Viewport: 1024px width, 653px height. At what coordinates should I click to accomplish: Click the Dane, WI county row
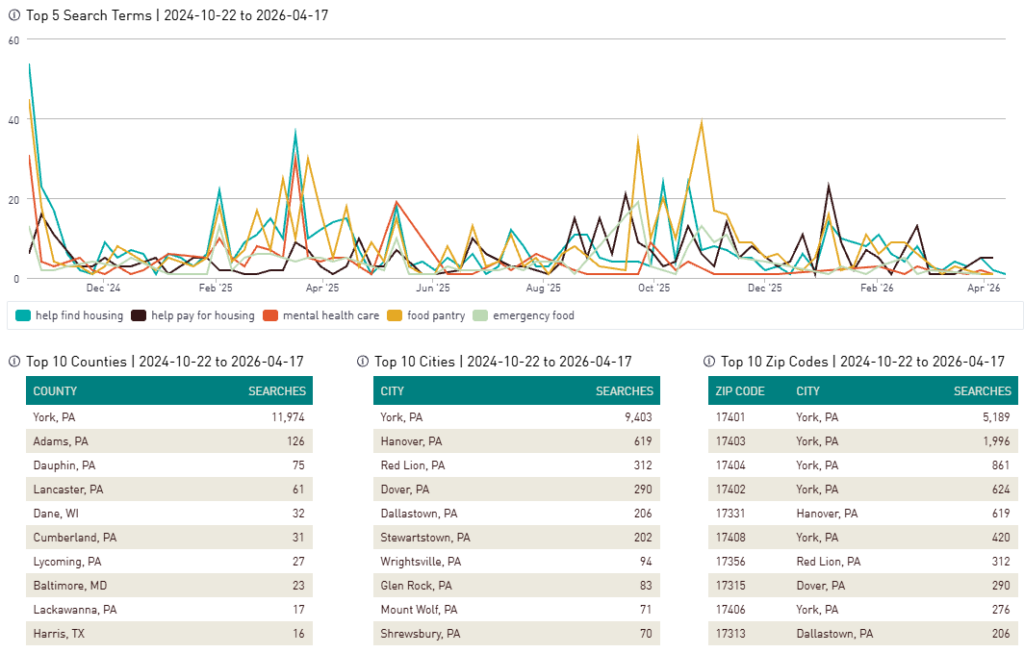tap(168, 513)
